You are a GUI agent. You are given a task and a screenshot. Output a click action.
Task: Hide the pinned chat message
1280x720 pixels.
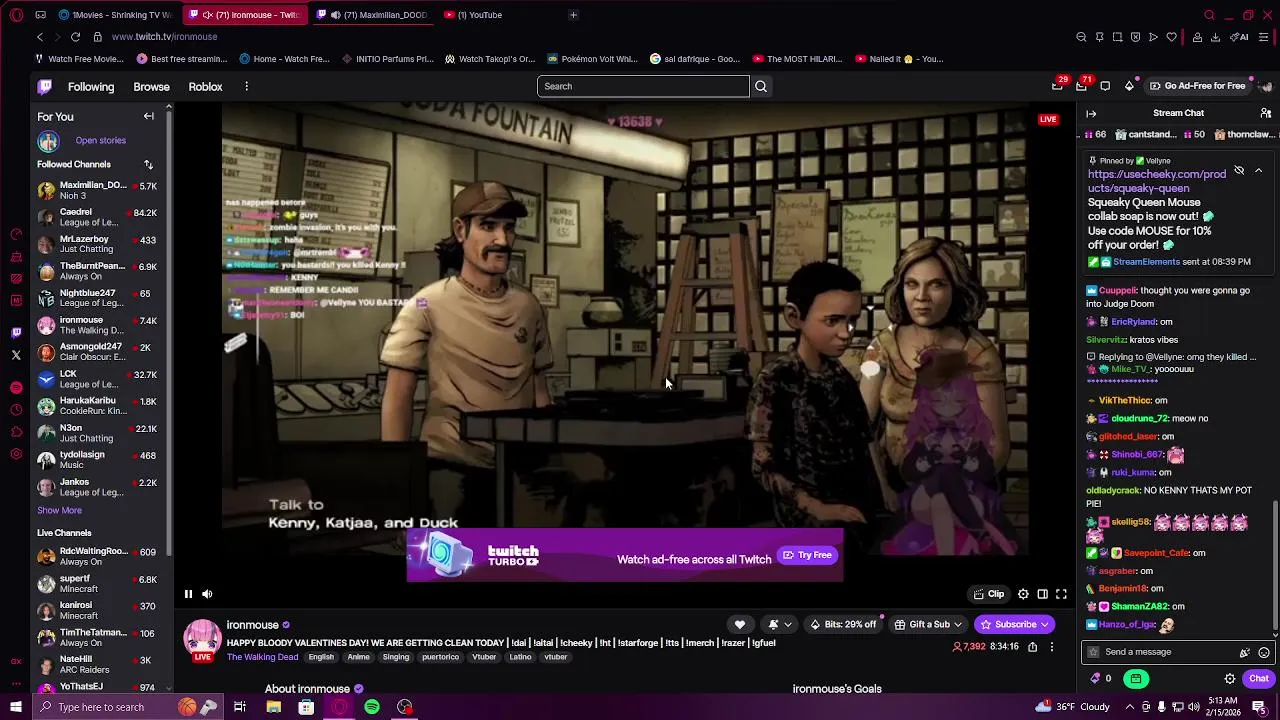(x=1239, y=171)
